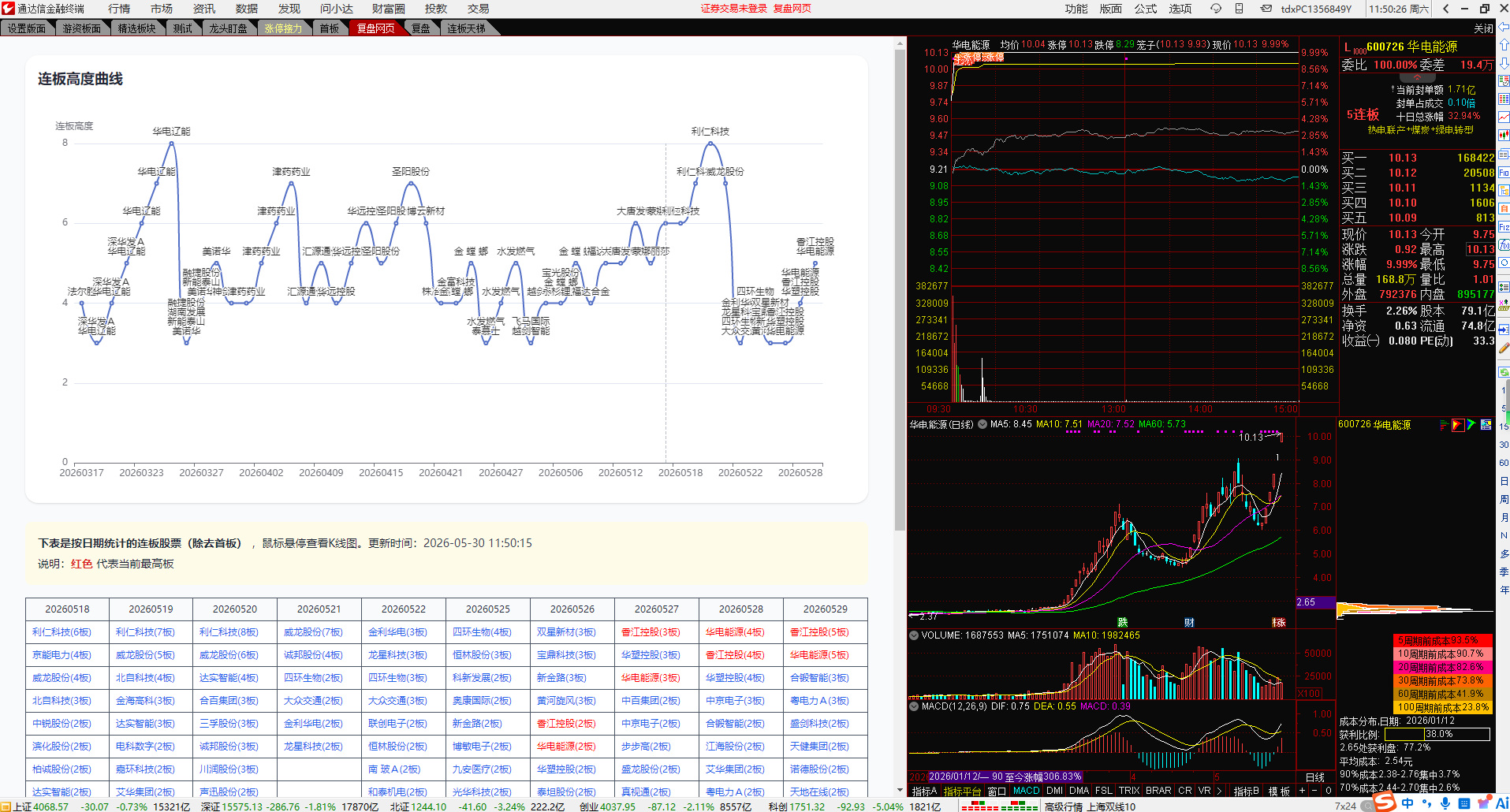Image resolution: width=1510 pixels, height=812 pixels.
Task: Click the blue up arrow sidebar icon
Action: [x=1504, y=45]
